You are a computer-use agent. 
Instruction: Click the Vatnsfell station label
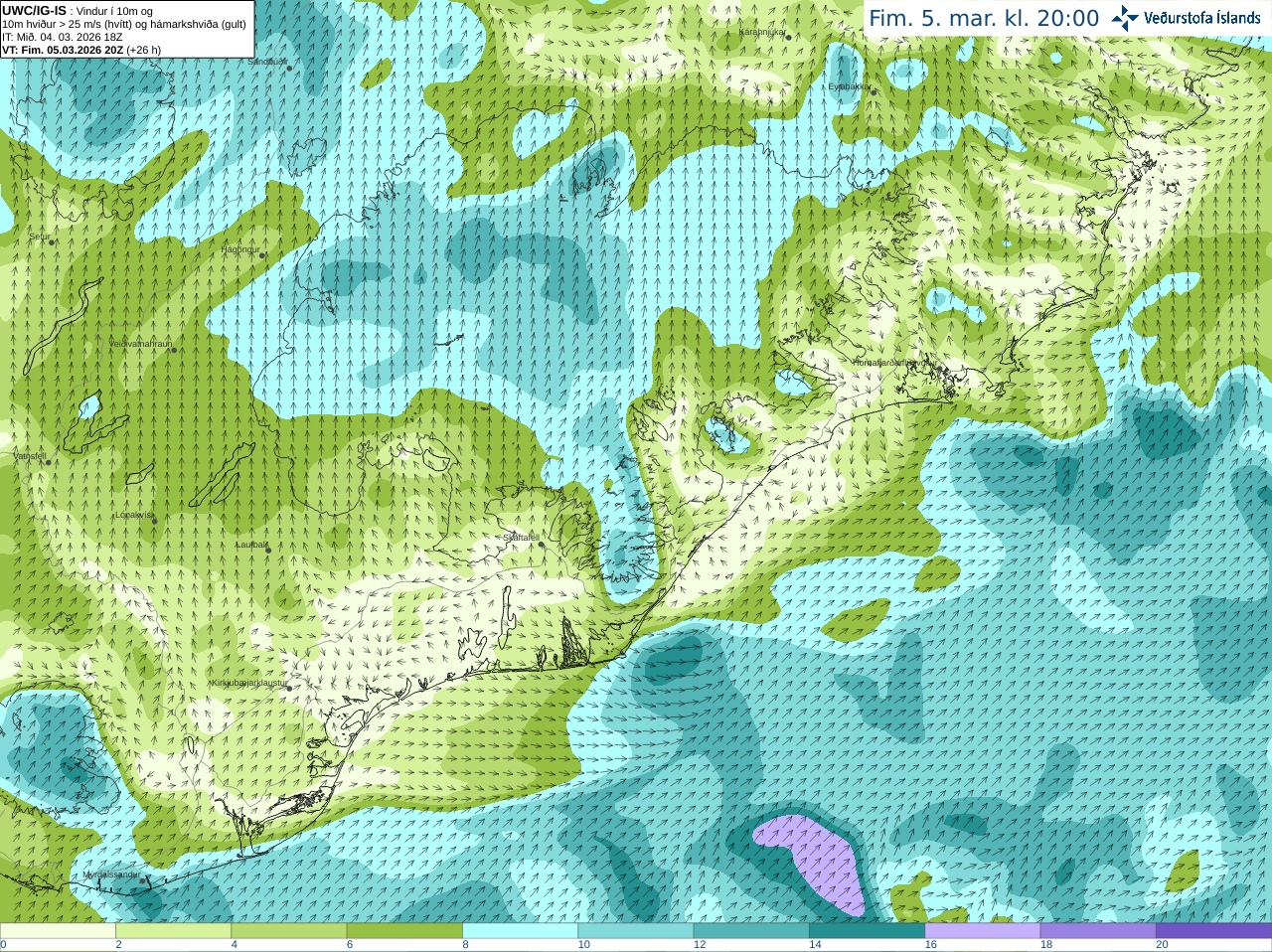[29, 456]
